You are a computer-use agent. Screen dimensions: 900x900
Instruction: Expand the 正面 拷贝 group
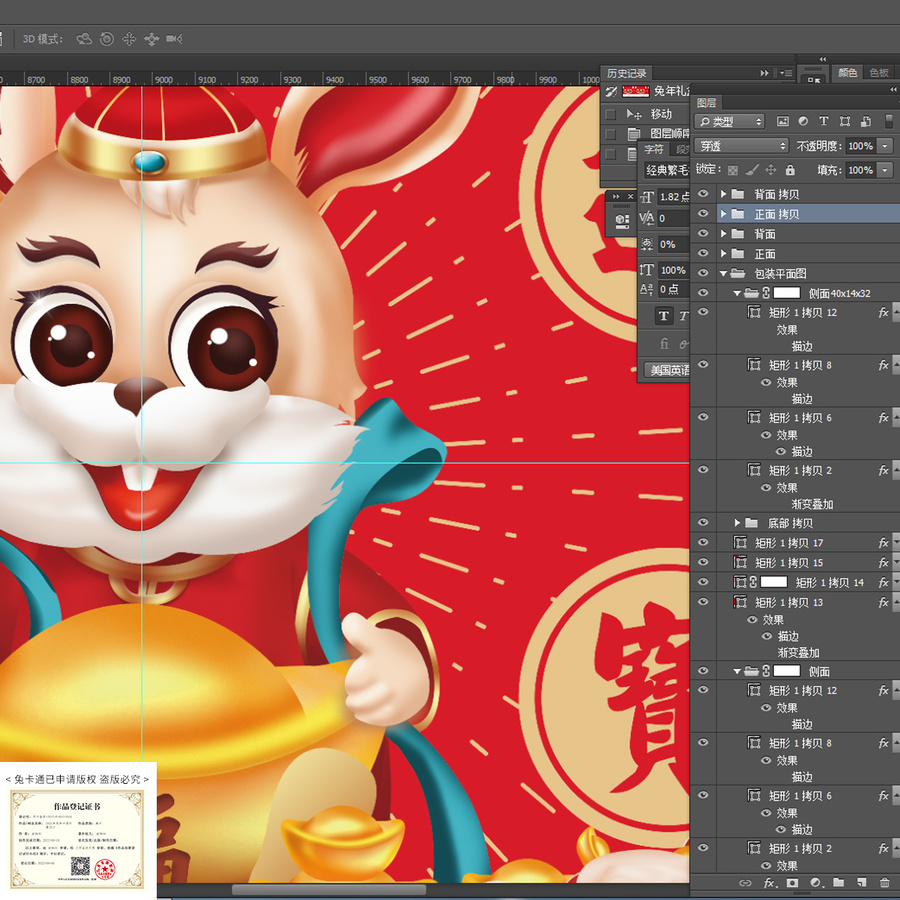pos(723,214)
